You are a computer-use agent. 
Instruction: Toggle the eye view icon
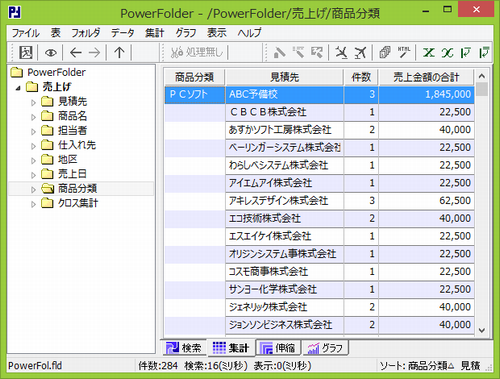tap(51, 53)
